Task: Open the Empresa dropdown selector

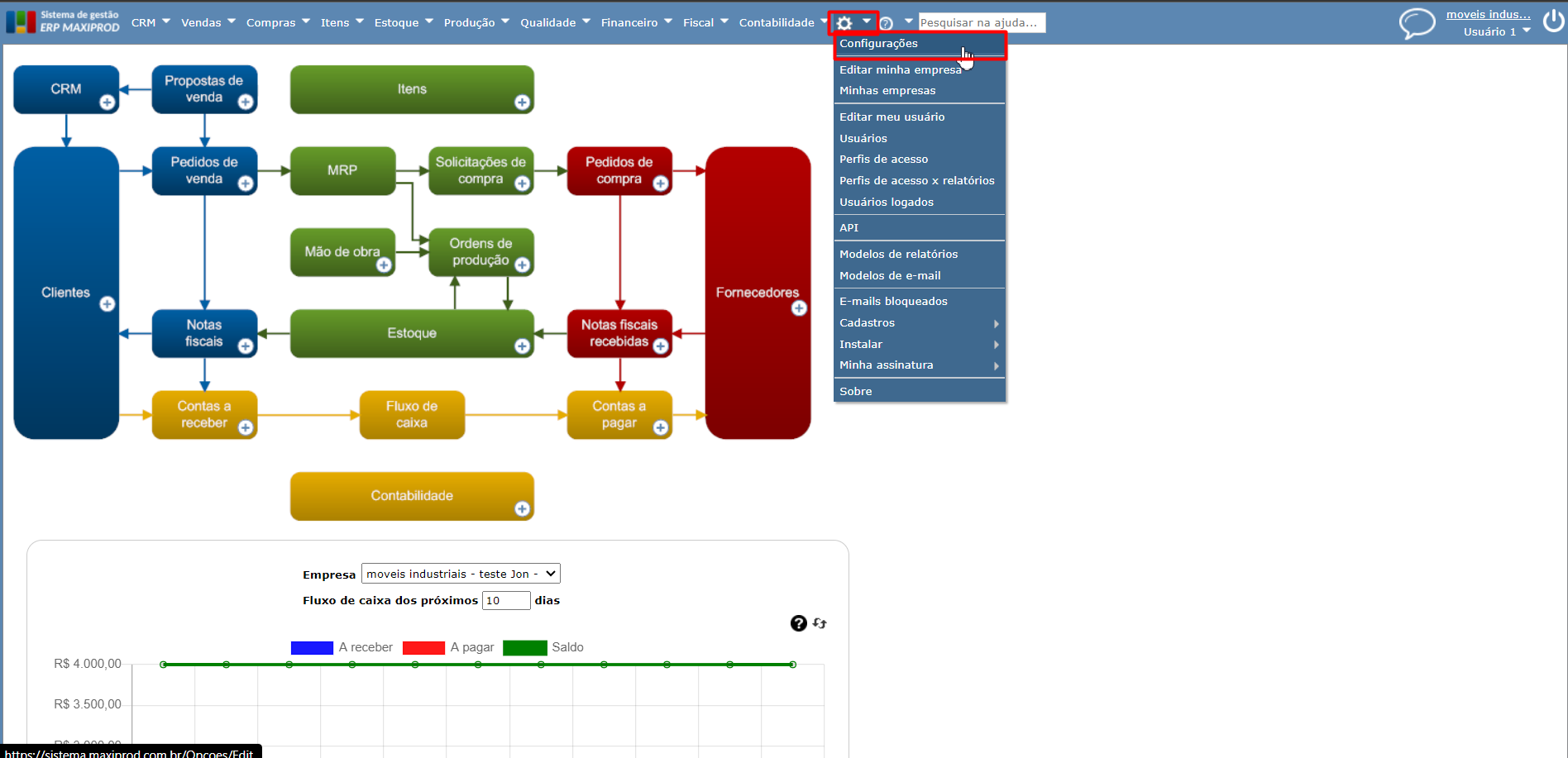Action: tap(461, 574)
